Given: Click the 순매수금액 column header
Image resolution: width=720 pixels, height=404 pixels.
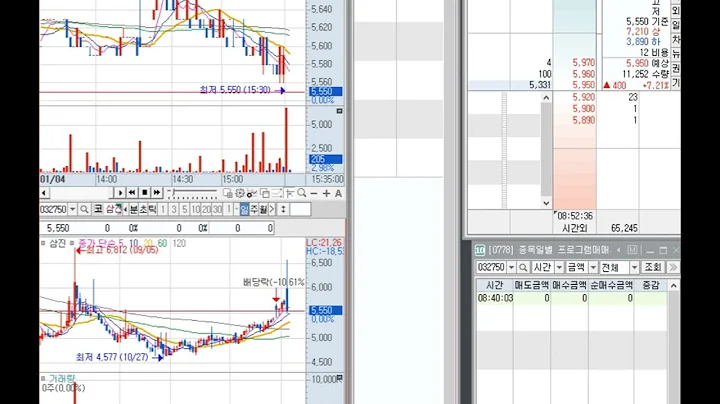Looking at the screenshot, I should pos(612,285).
